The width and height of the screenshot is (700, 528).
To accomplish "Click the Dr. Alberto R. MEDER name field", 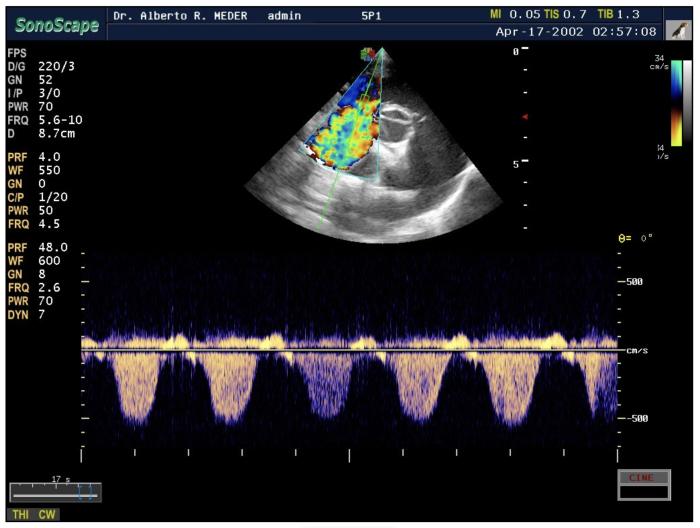I will [x=183, y=16].
